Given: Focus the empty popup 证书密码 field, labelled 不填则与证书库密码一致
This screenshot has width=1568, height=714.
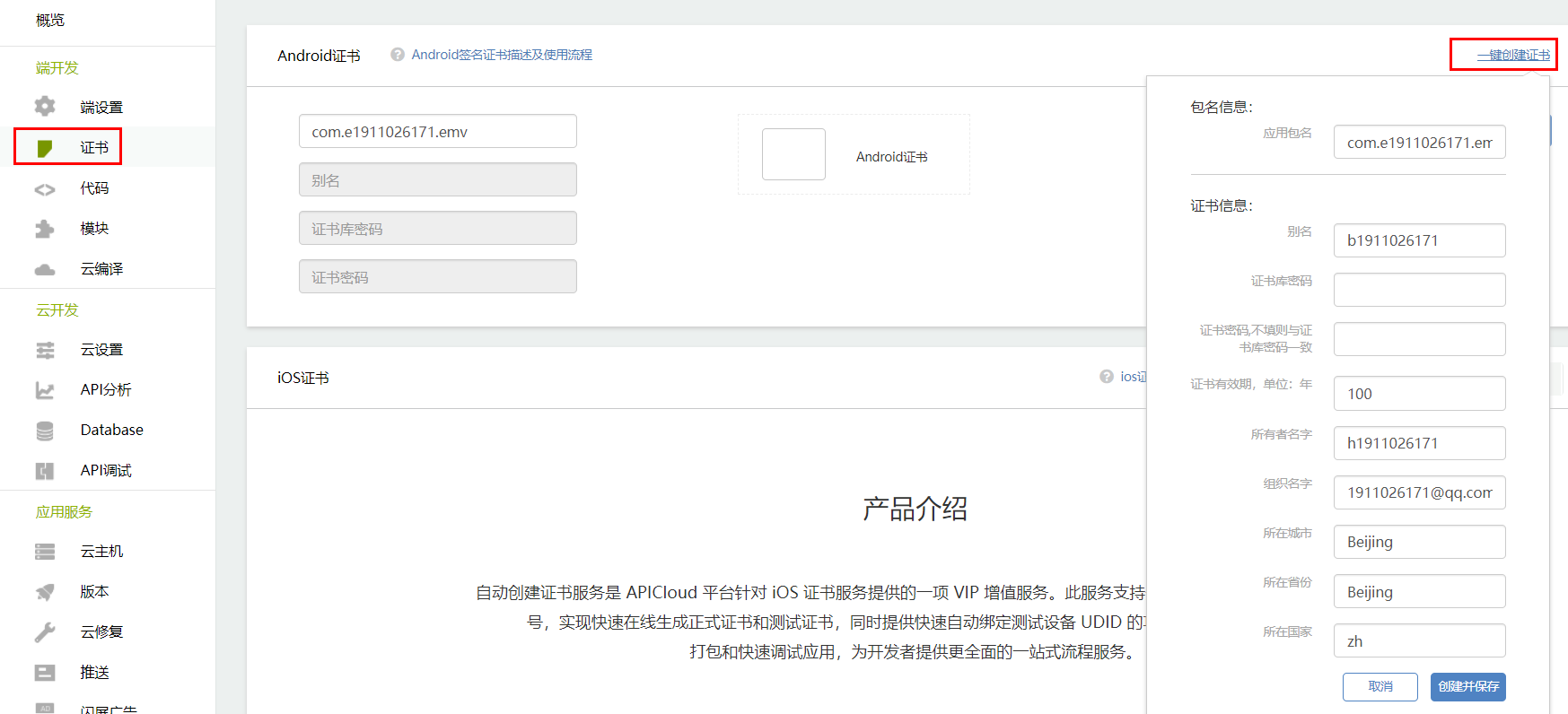Looking at the screenshot, I should pyautogui.click(x=1420, y=339).
